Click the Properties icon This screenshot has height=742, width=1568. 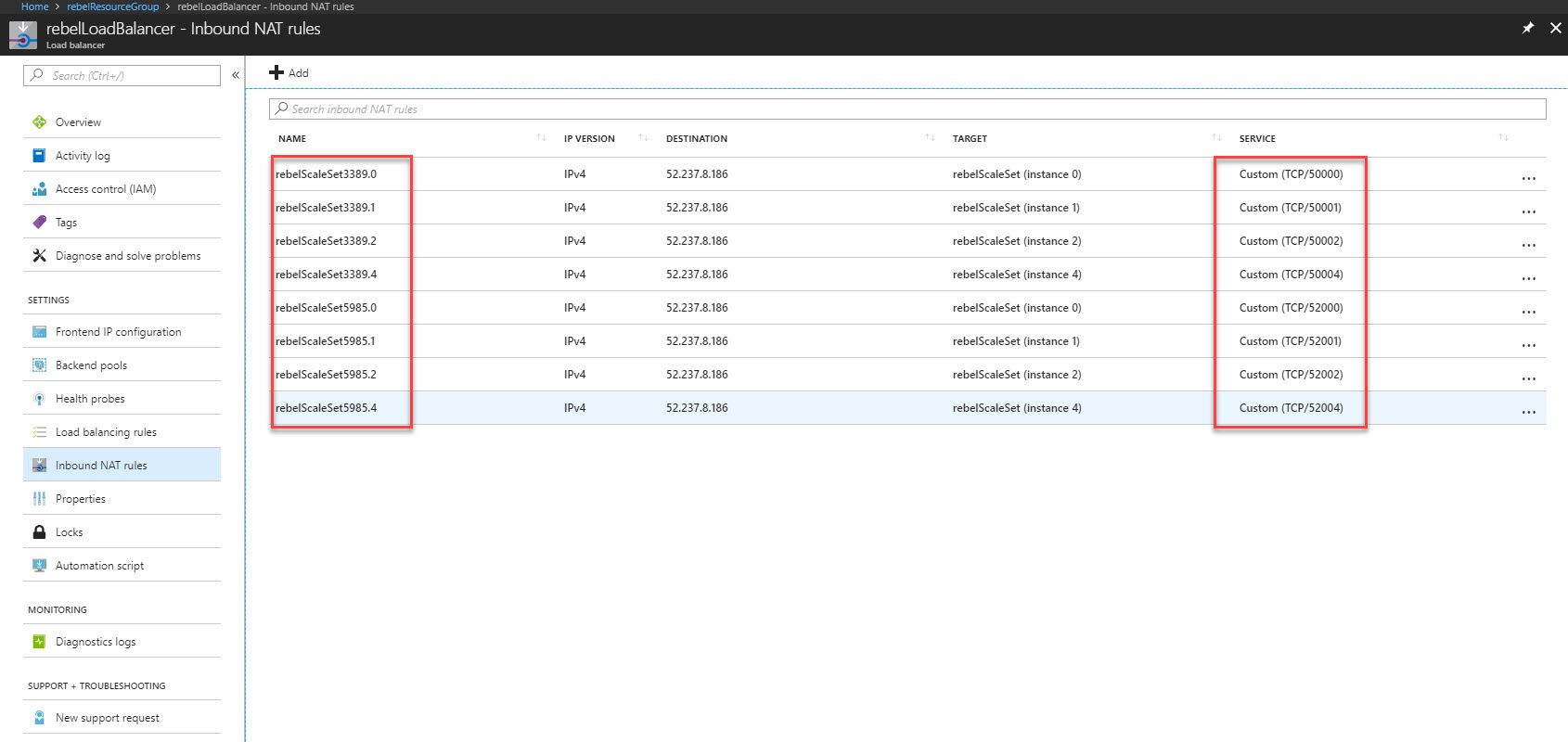tap(39, 498)
